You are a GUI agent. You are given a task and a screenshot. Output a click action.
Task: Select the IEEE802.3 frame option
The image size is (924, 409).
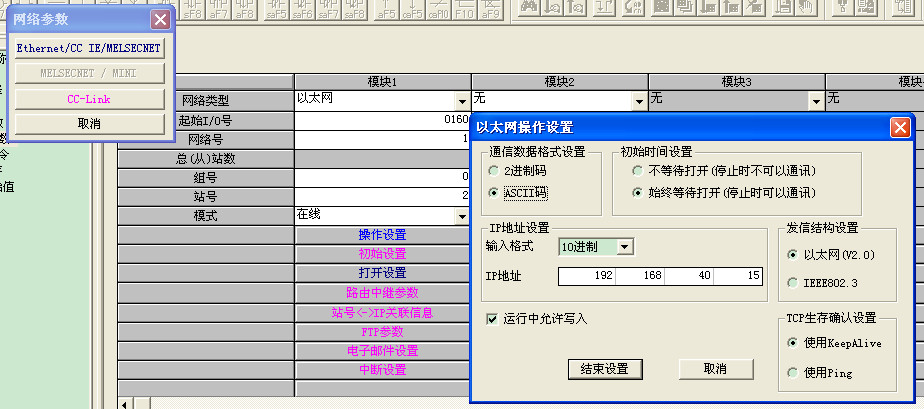794,283
